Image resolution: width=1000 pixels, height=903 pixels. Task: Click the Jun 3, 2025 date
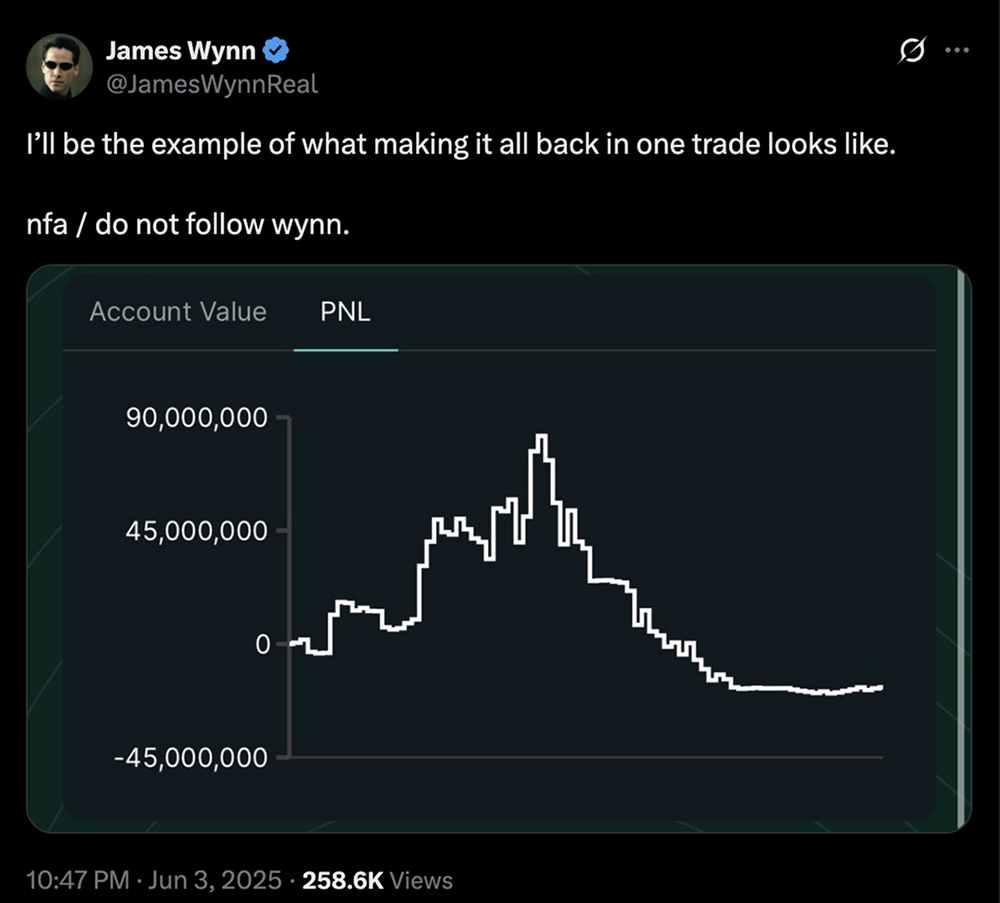tap(209, 881)
